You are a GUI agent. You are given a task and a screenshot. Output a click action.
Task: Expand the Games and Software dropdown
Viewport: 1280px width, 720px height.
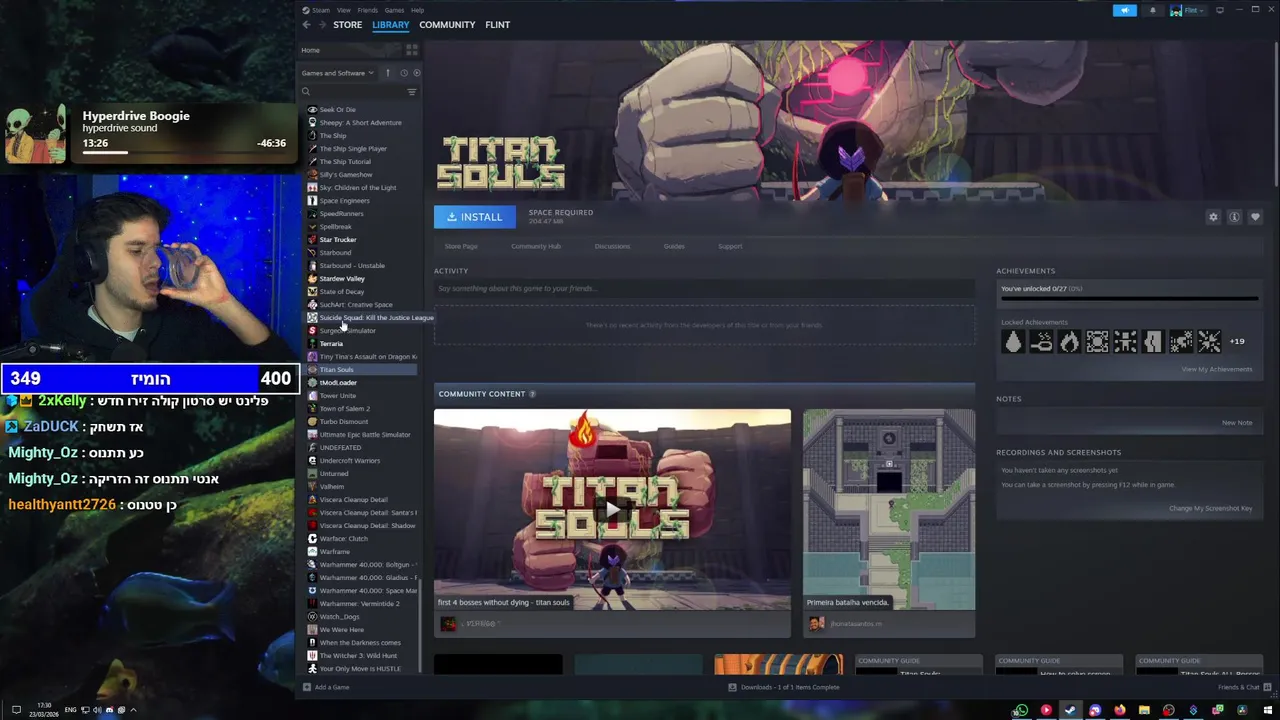point(338,73)
